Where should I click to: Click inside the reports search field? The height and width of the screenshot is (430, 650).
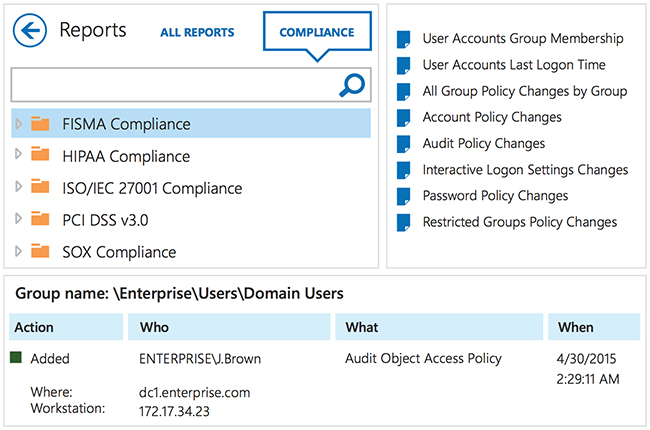(170, 85)
